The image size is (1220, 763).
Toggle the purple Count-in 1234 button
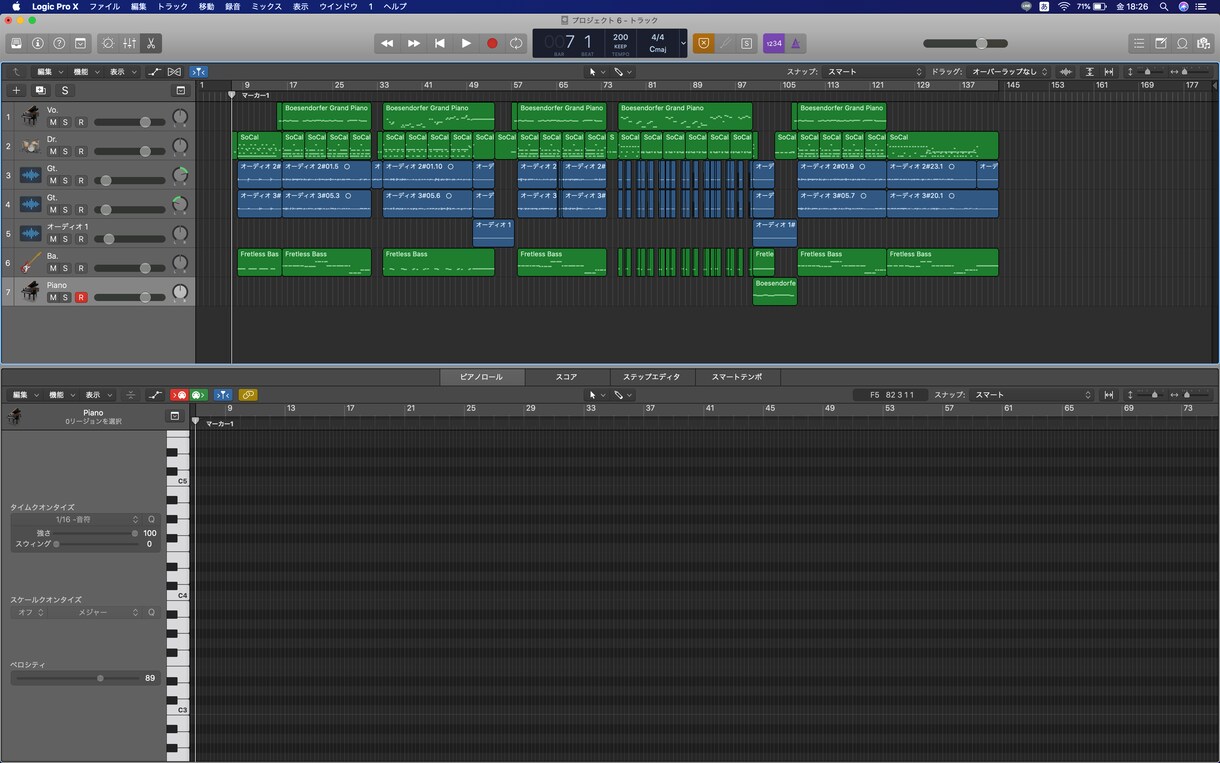(x=773, y=43)
